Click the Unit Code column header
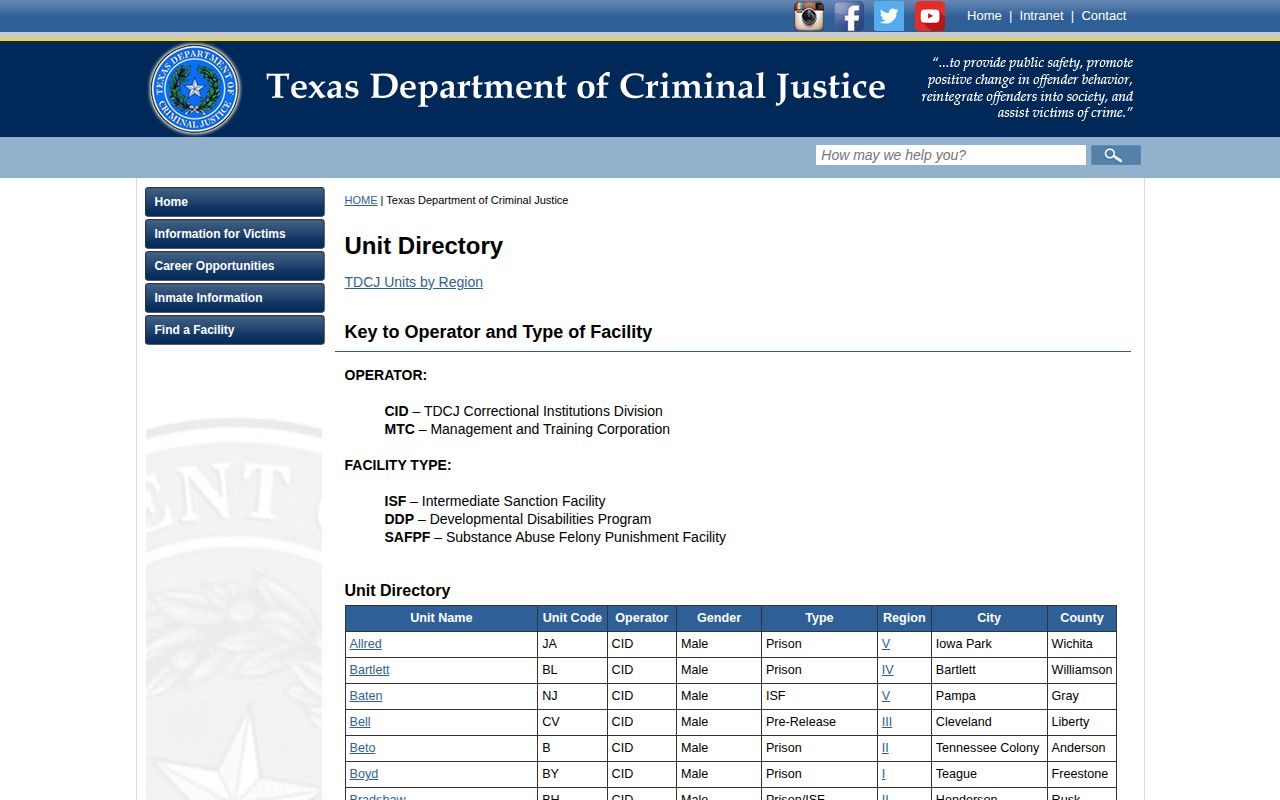1280x800 pixels. click(572, 618)
